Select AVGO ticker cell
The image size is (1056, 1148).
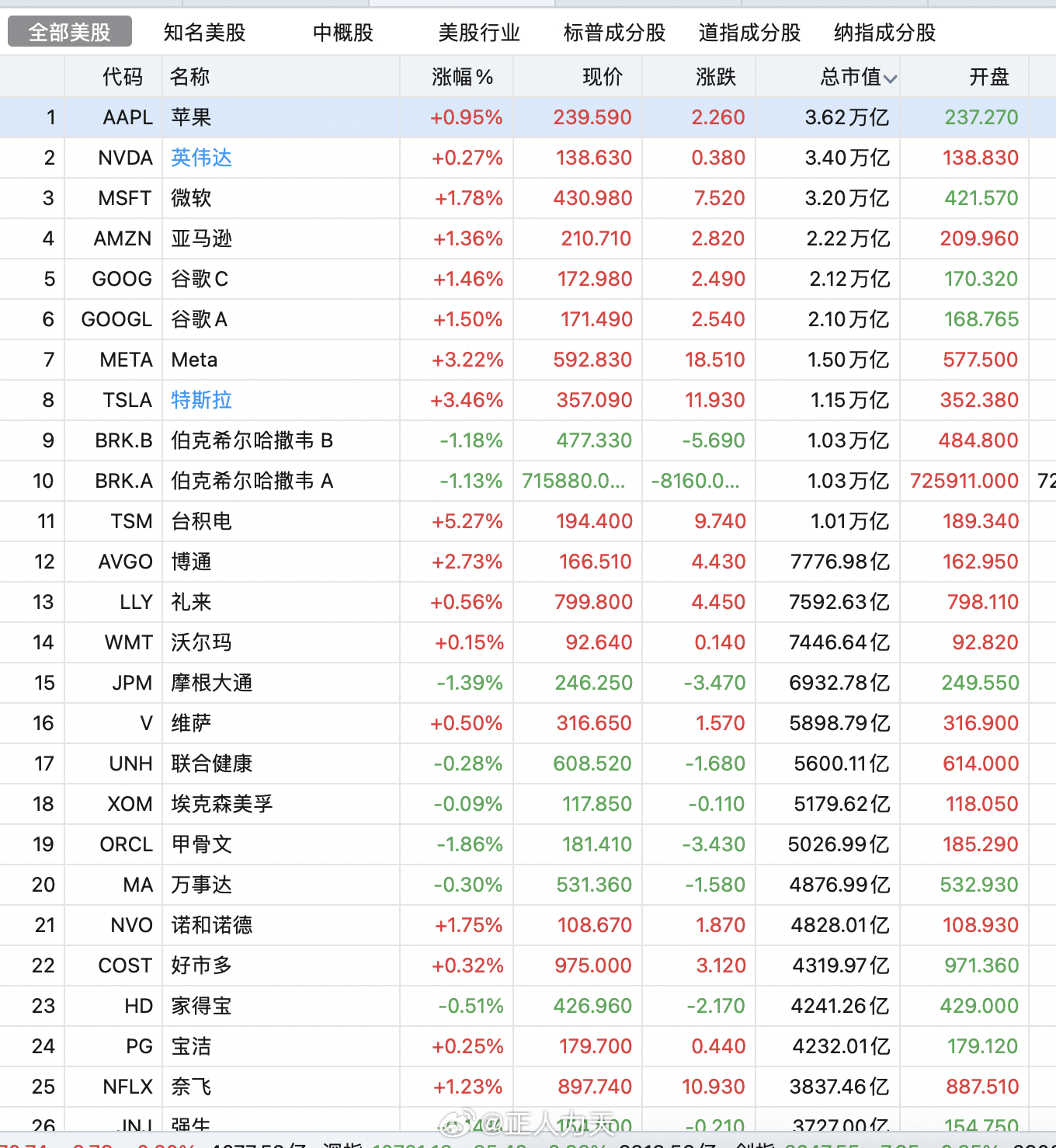coord(126,562)
